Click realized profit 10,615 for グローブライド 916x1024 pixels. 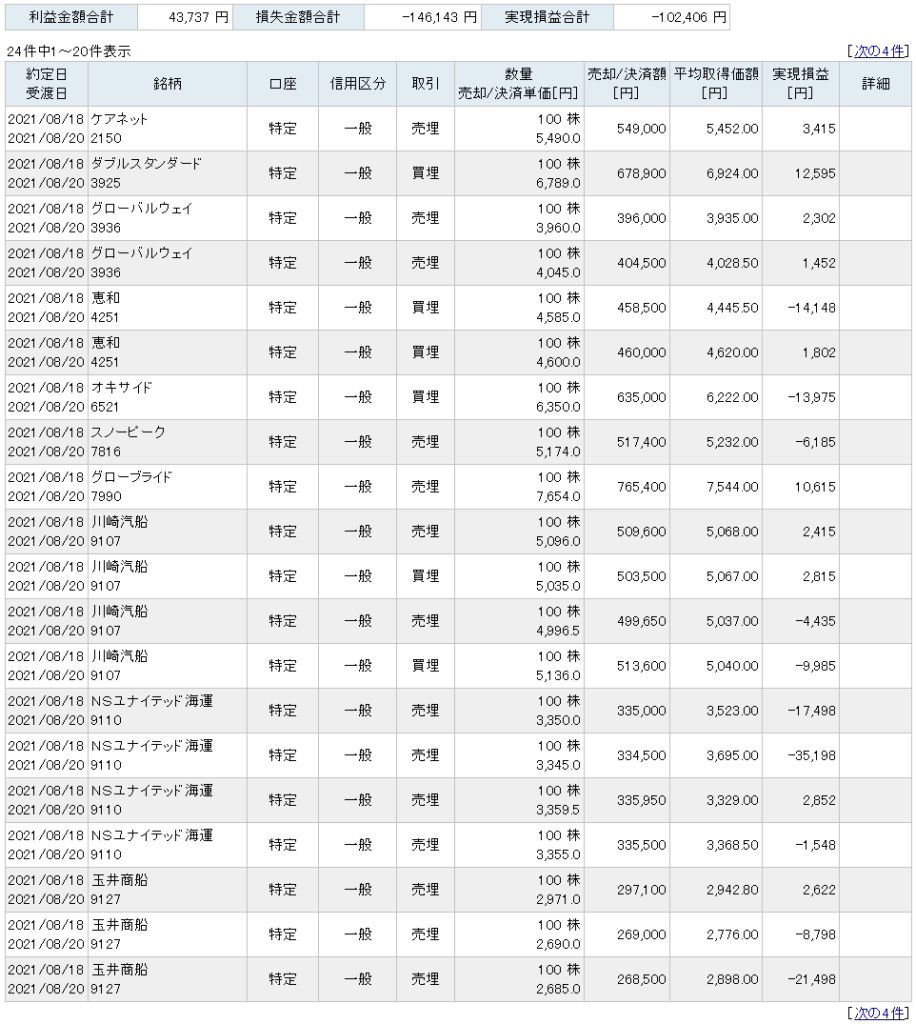click(x=815, y=487)
